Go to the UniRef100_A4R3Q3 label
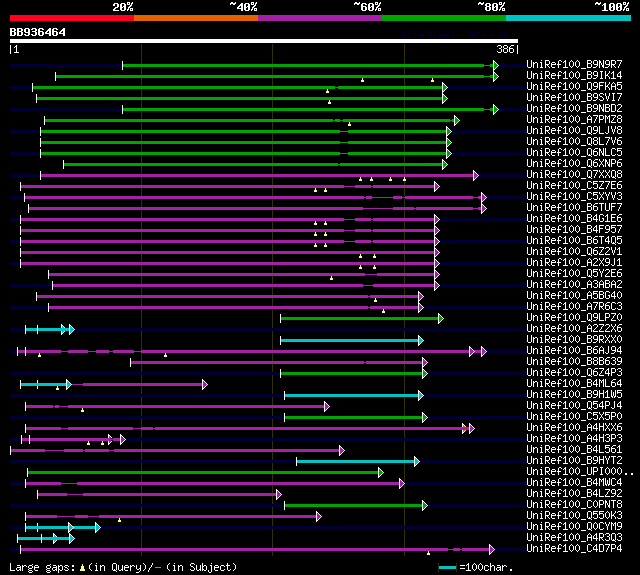 574,538
